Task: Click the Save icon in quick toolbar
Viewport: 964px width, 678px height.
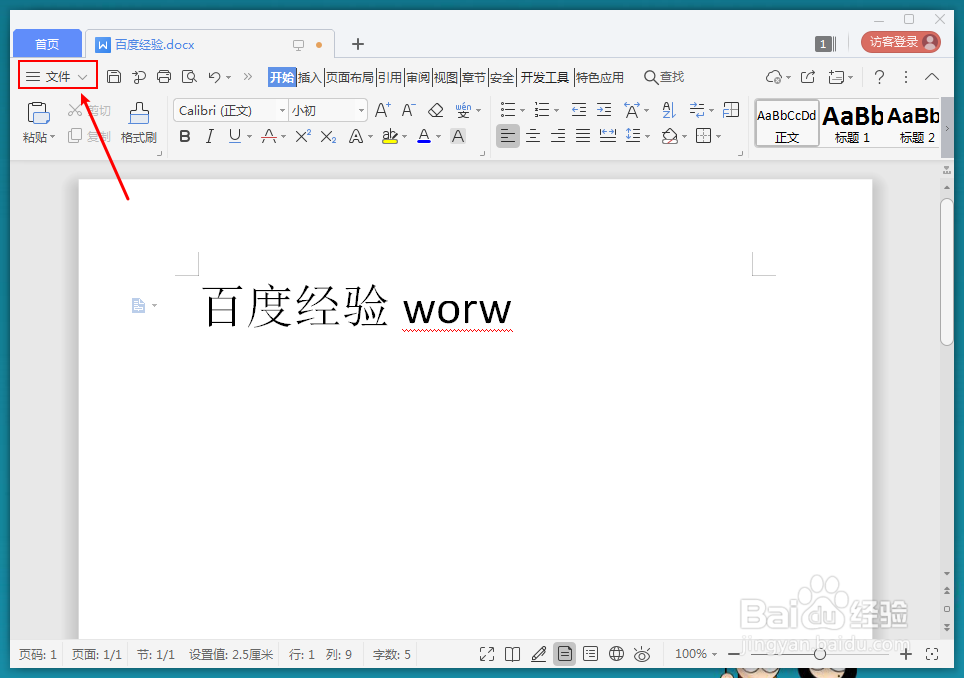Action: coord(114,77)
